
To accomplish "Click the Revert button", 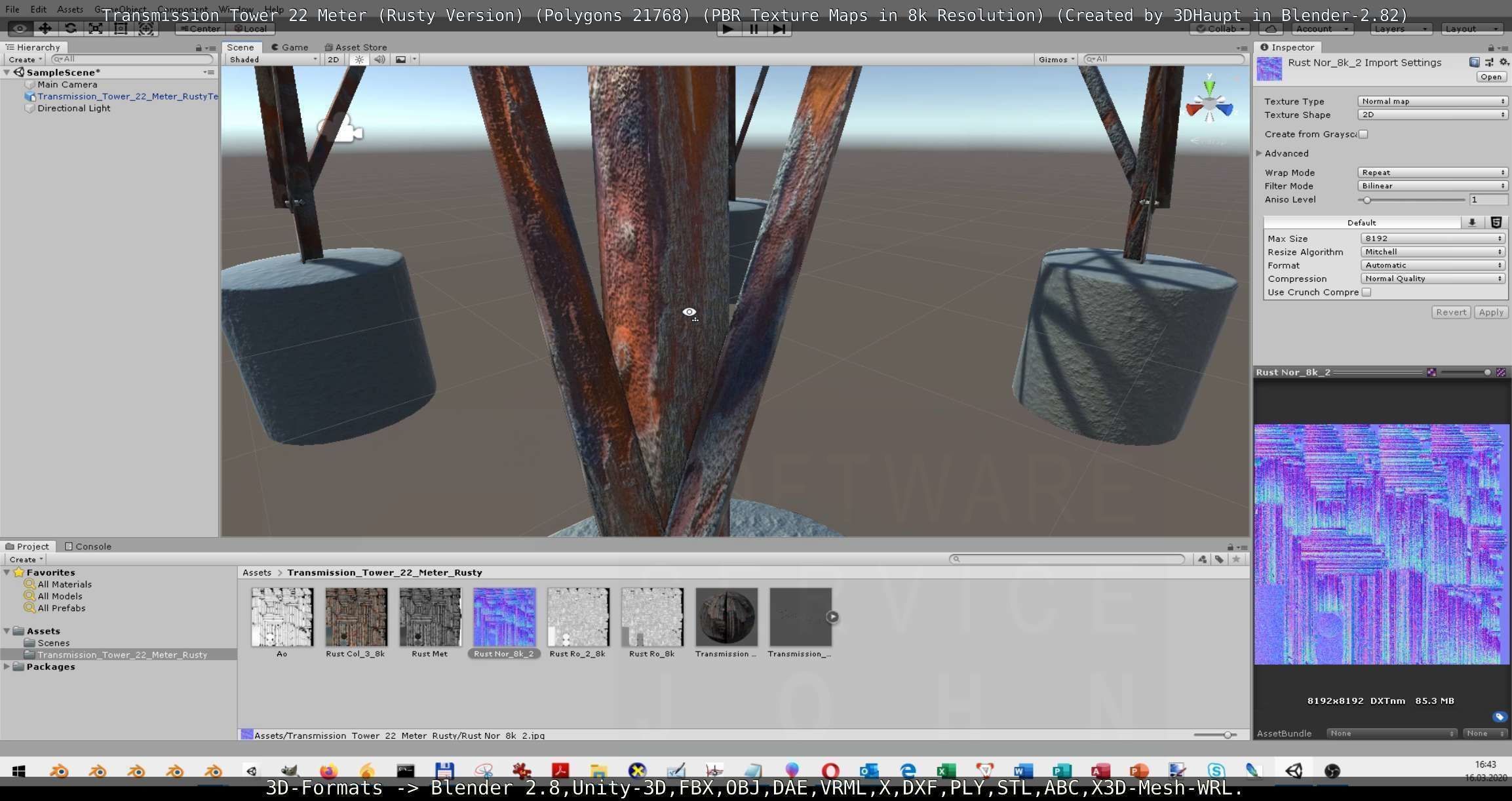I will point(1450,312).
